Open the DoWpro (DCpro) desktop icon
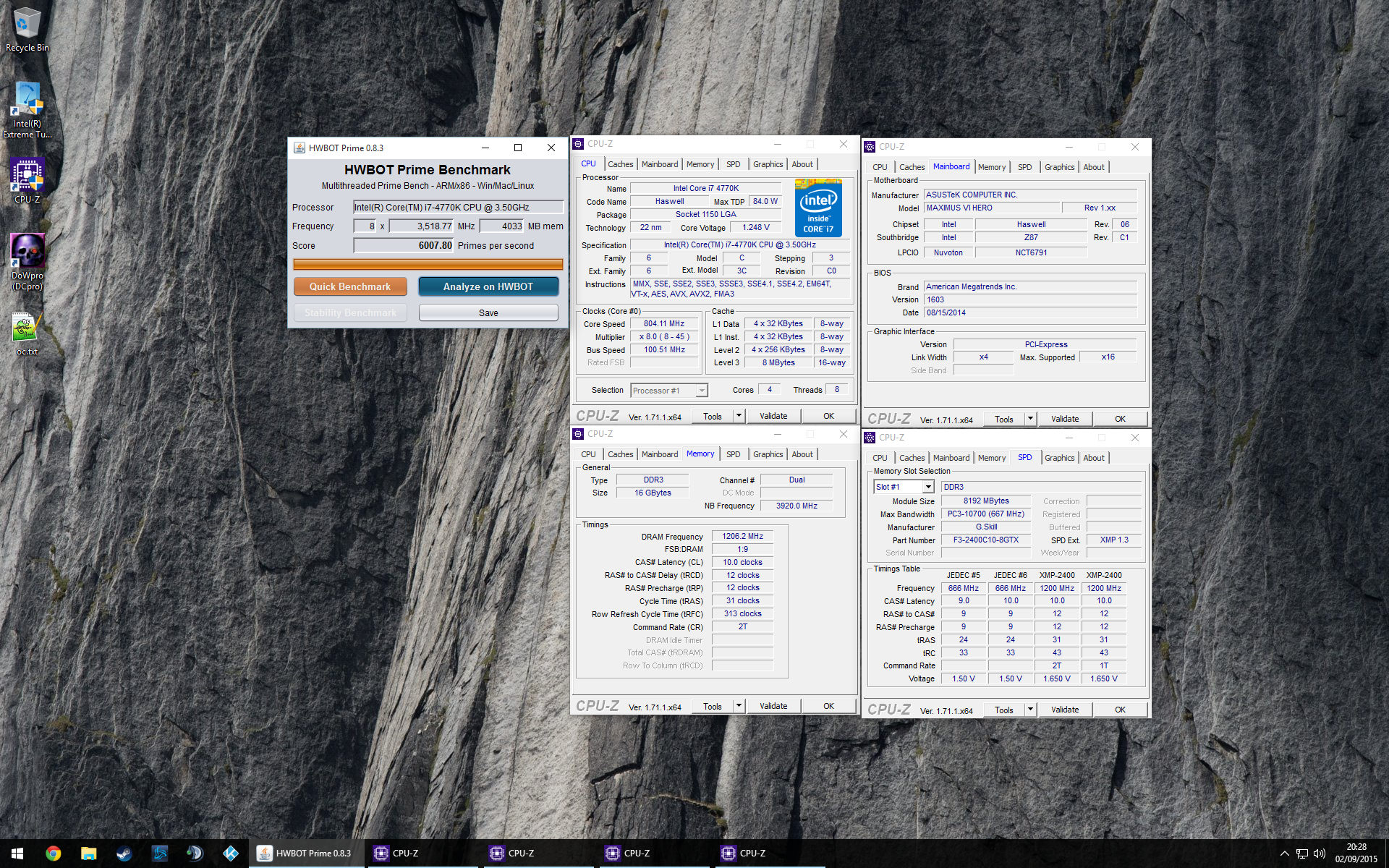Screen dimensions: 1389x868 click(27, 262)
